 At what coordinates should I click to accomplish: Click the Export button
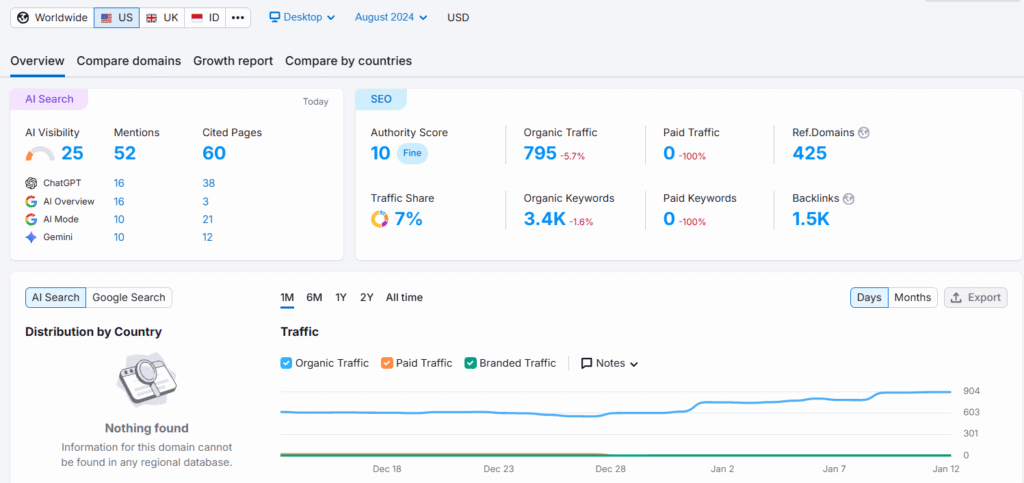click(x=975, y=297)
